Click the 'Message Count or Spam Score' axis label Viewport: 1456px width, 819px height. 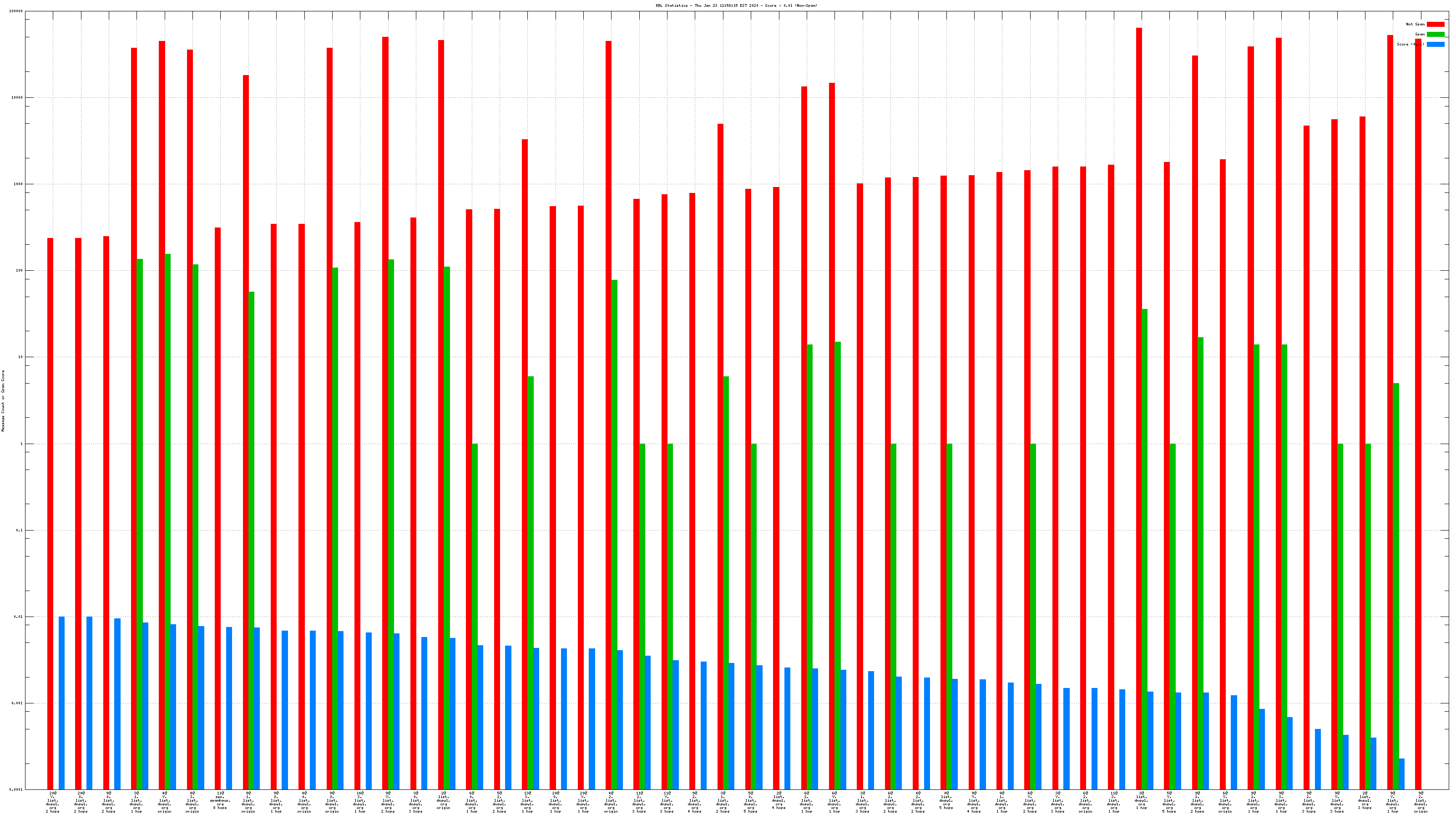[3, 401]
